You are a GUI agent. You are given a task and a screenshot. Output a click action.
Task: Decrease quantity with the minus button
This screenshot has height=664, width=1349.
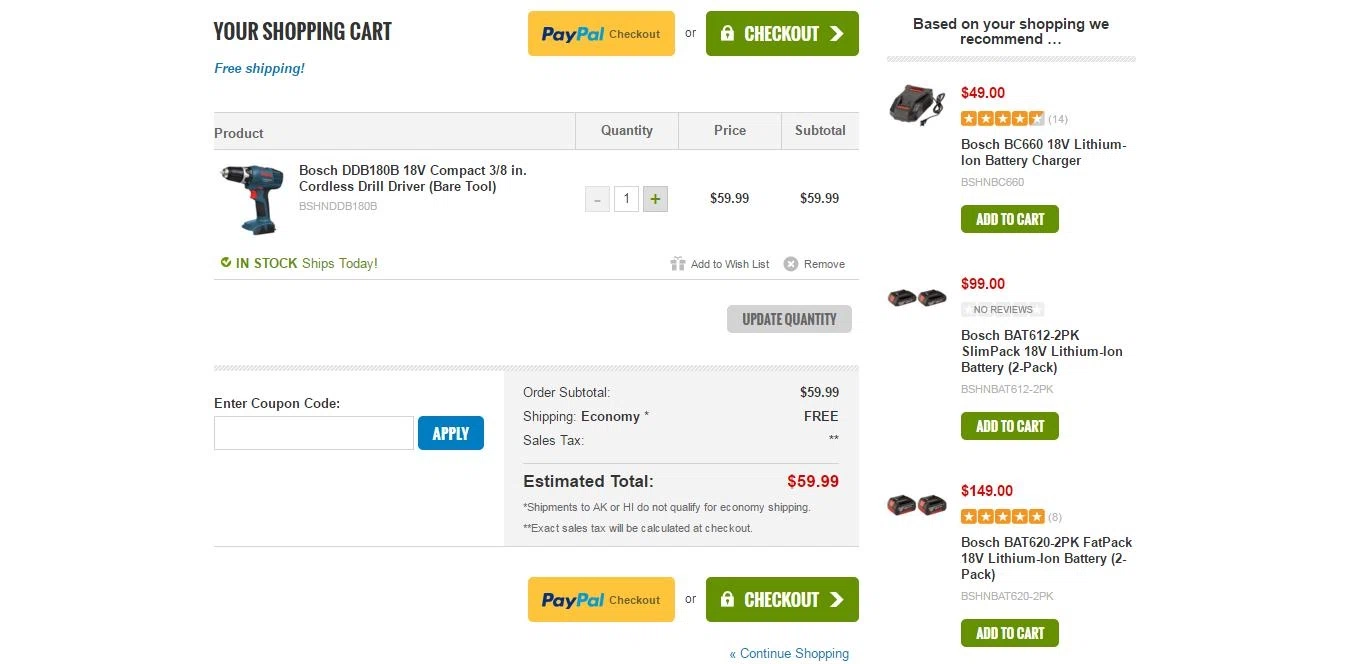(x=597, y=199)
